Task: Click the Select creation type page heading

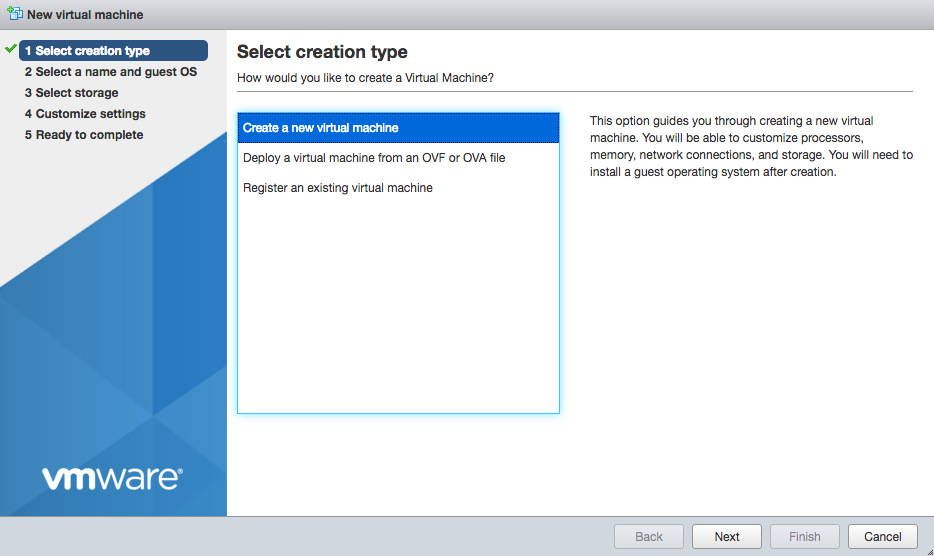Action: coord(322,52)
